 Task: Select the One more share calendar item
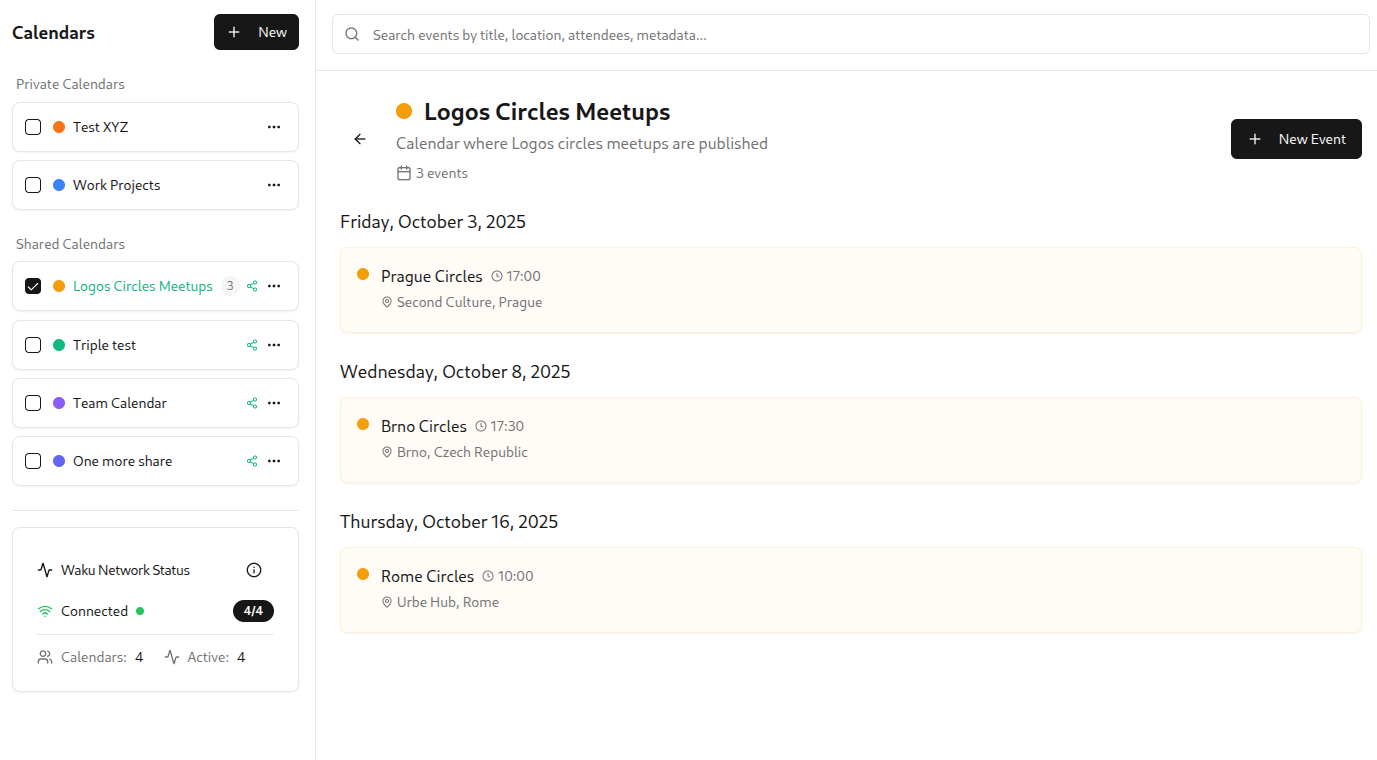point(122,461)
